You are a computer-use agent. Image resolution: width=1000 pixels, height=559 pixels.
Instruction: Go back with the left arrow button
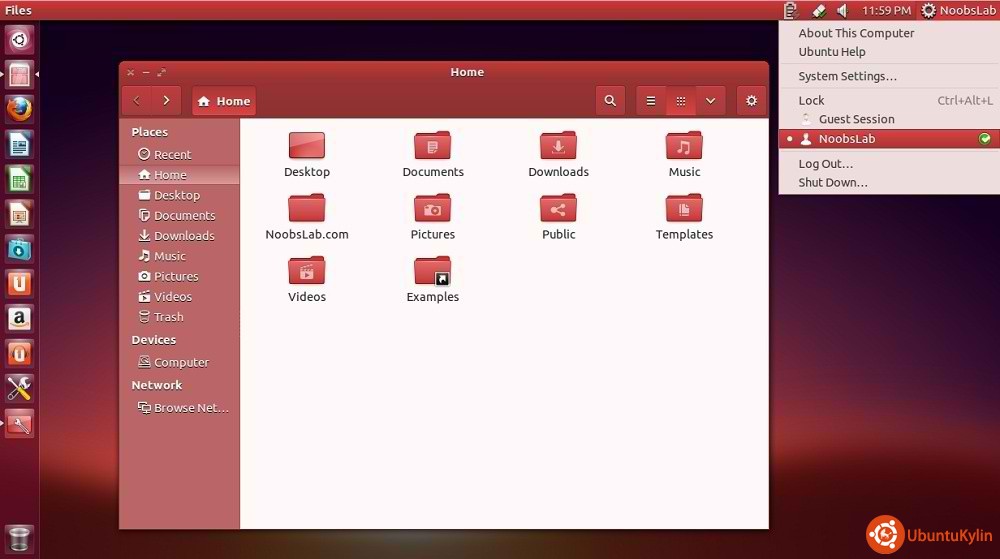(137, 101)
